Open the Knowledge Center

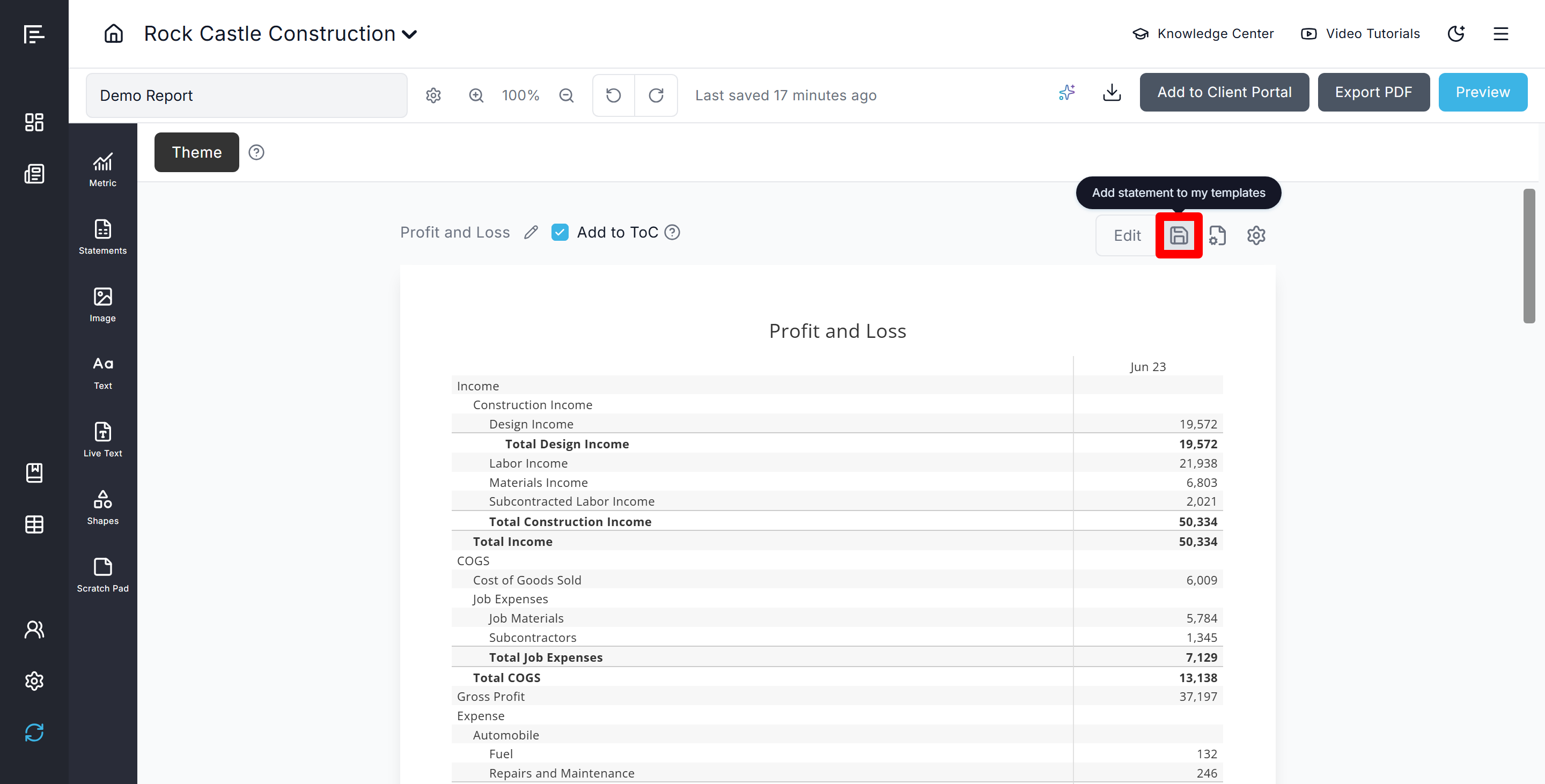1203,34
